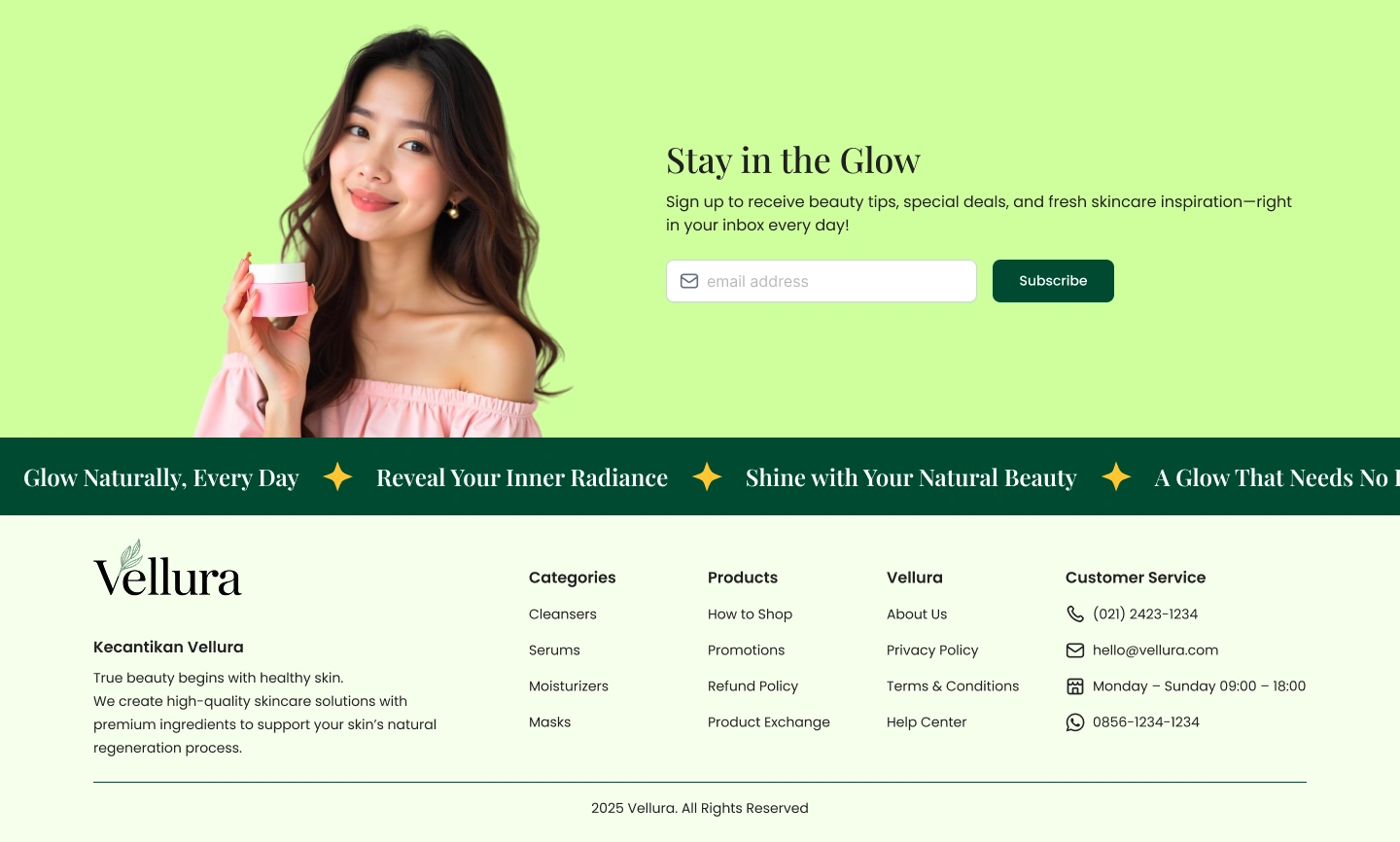This screenshot has height=842, width=1400.
Task: Go to the Help Center
Action: 927,722
